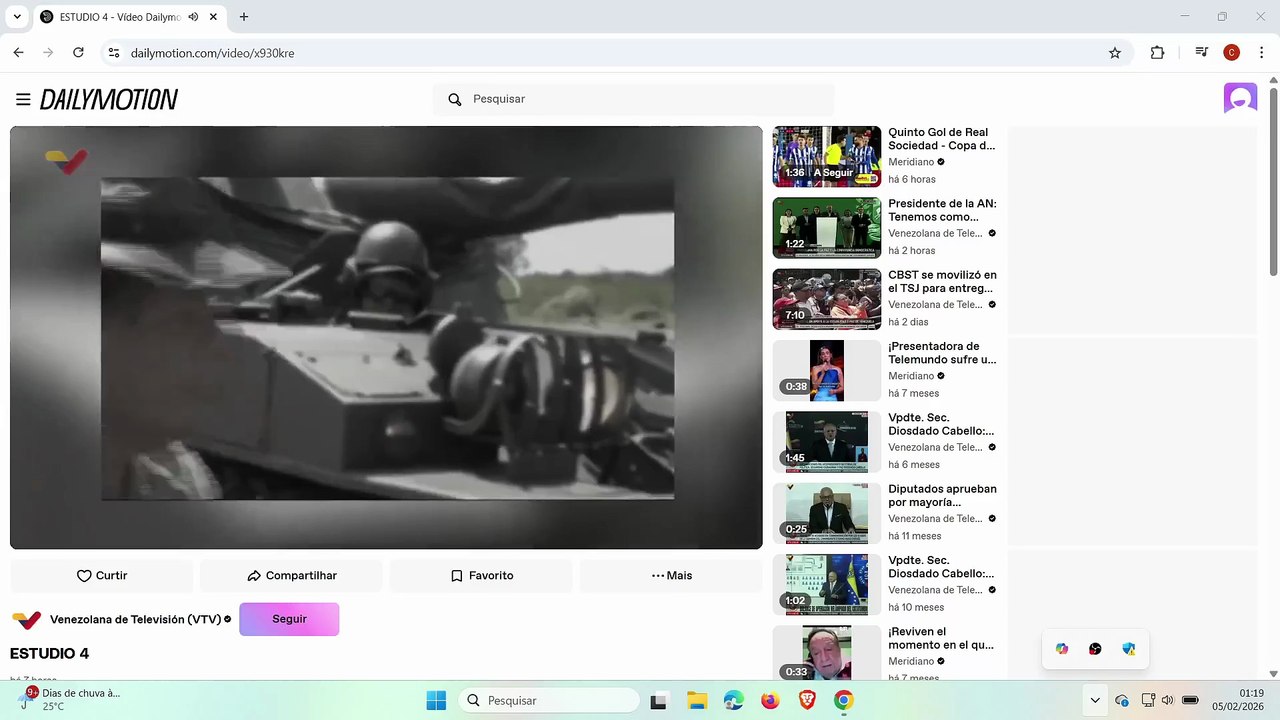Switch to Chrome in the taskbar
The height and width of the screenshot is (720, 1280).
pos(844,701)
